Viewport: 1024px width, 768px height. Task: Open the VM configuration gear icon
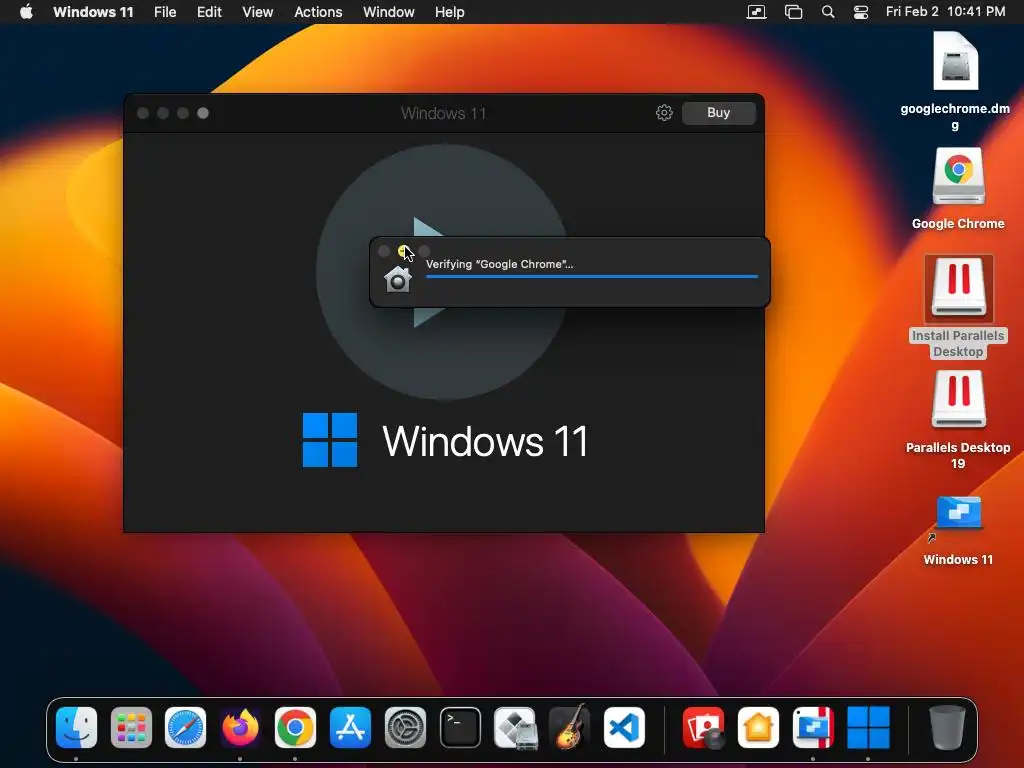point(664,112)
